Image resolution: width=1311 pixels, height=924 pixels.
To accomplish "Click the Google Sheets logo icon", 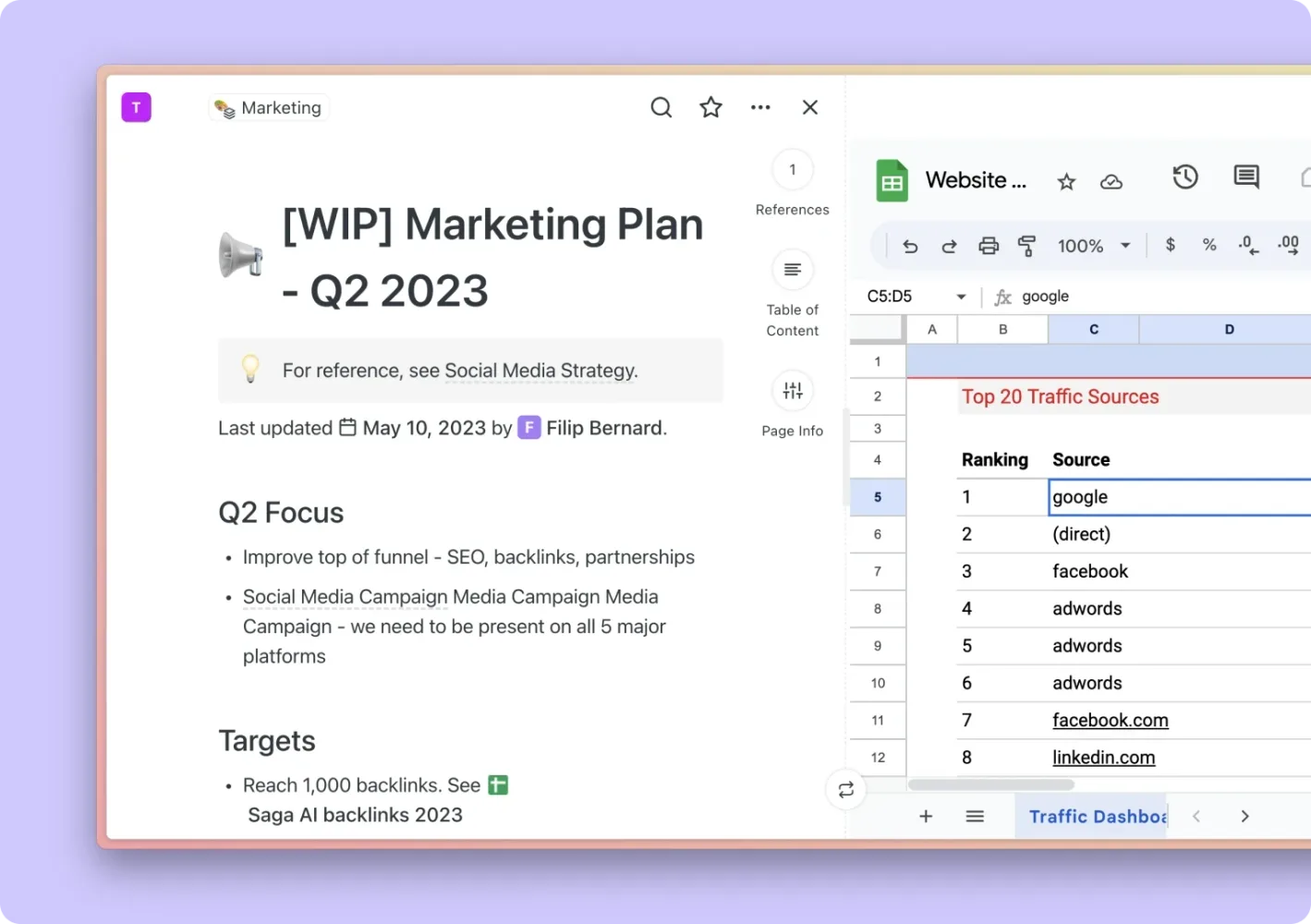I will 892,181.
